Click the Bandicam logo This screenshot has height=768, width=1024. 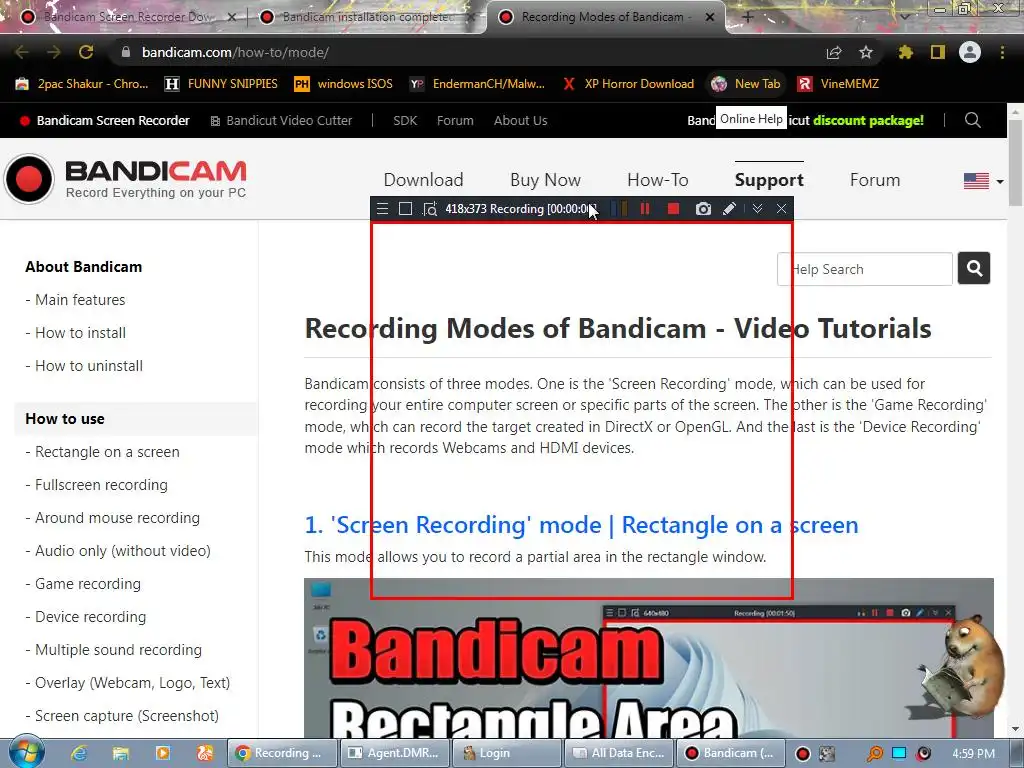pos(125,178)
